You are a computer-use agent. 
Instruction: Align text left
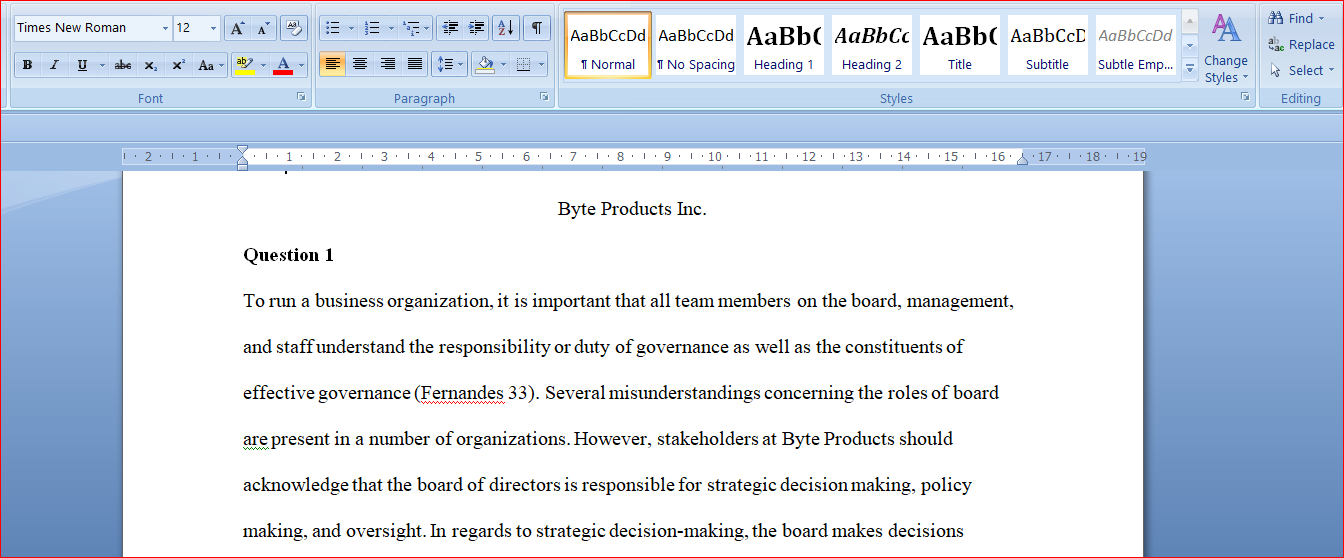tap(333, 65)
